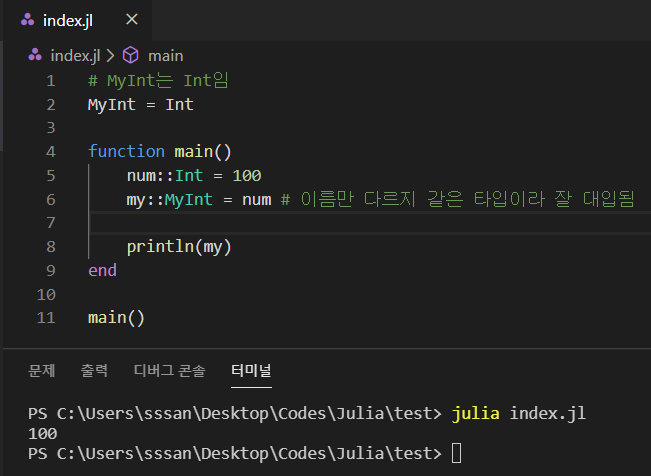Click line number 4 in the gutter
The height and width of the screenshot is (476, 651).
click(x=50, y=152)
